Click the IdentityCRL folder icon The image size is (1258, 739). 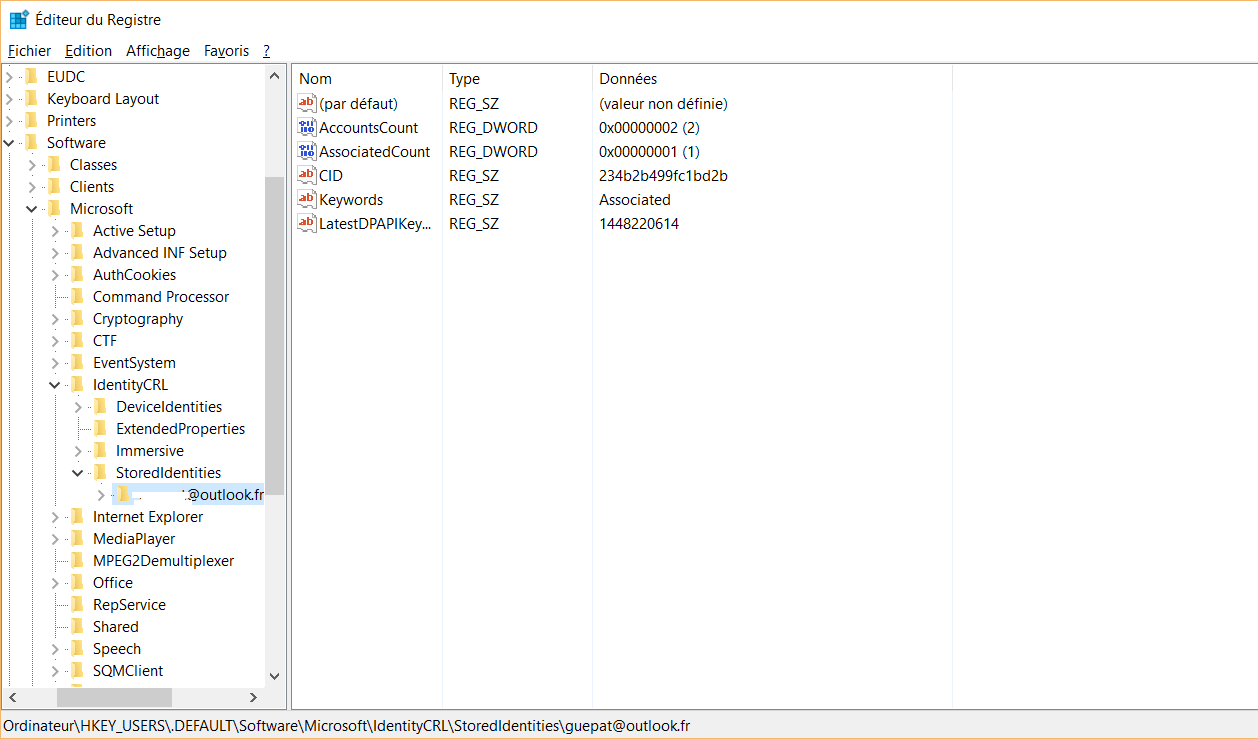click(x=77, y=384)
